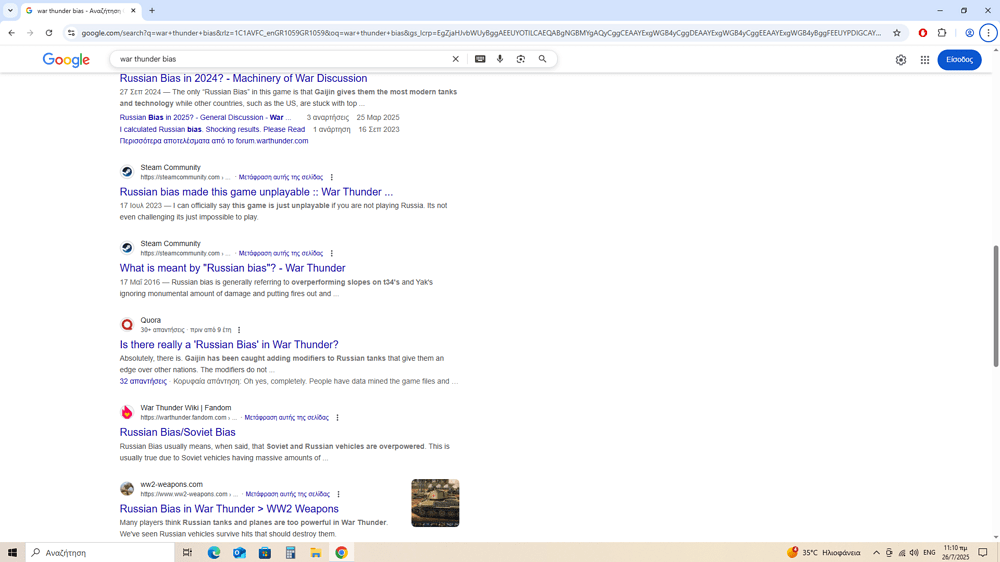
Task: Open a new browser tab
Action: pyautogui.click(x=152, y=10)
